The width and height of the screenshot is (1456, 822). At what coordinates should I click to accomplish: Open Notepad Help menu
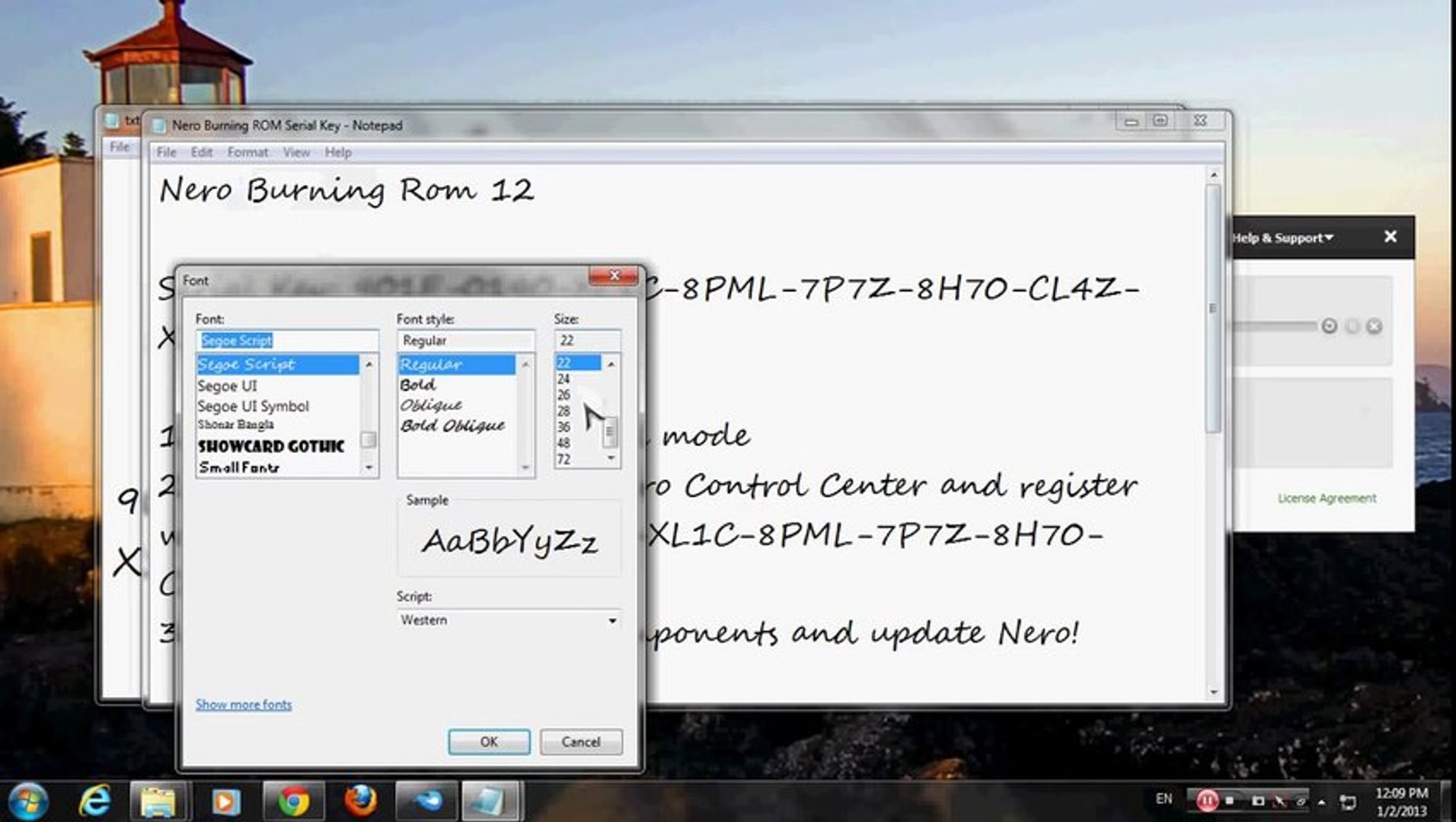pyautogui.click(x=338, y=152)
